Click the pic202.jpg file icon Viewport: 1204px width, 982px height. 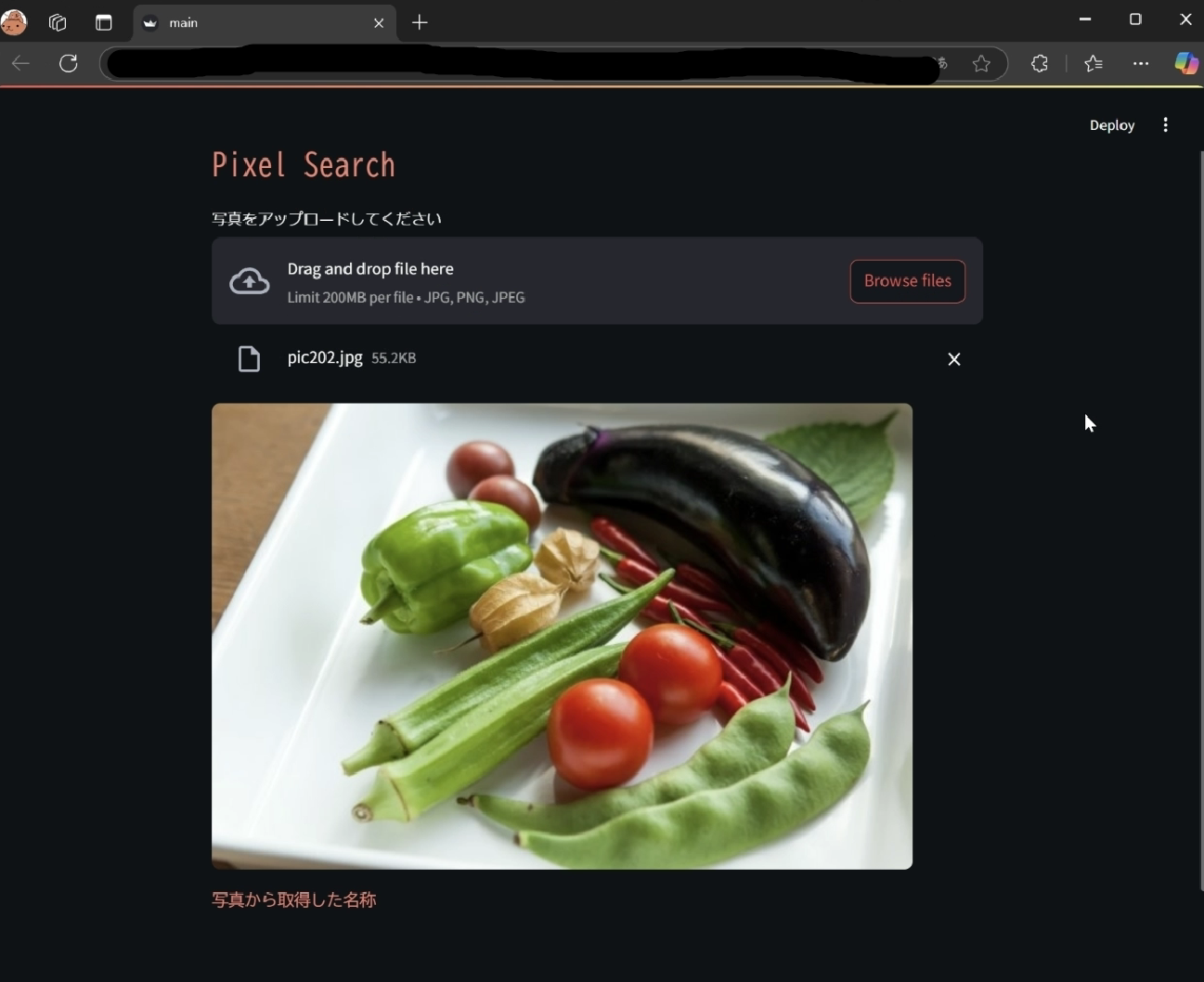[x=249, y=359]
